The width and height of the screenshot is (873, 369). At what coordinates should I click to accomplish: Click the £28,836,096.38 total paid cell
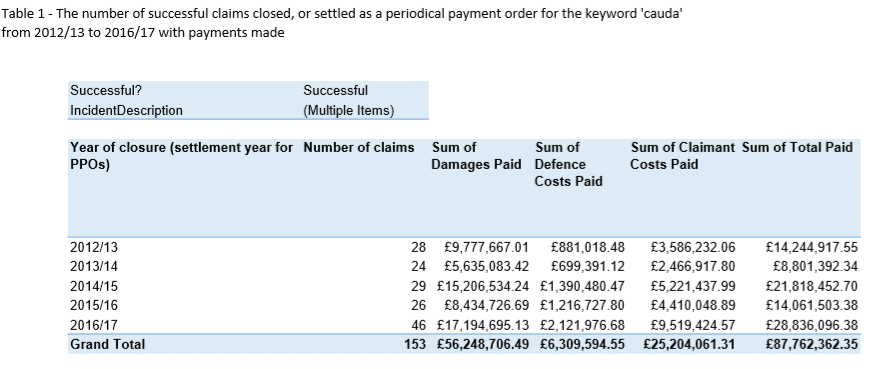point(812,325)
